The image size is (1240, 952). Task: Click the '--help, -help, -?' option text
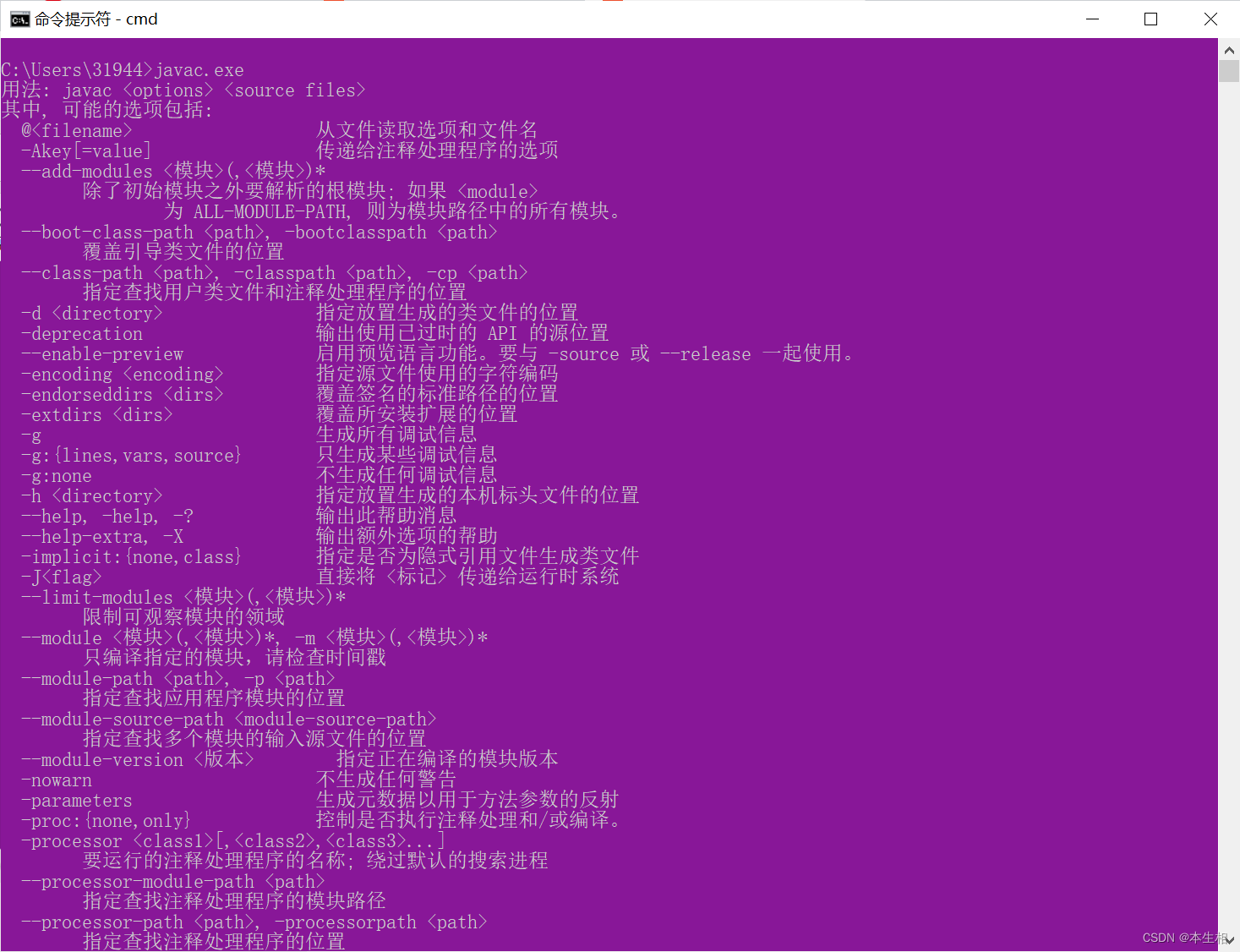click(107, 517)
